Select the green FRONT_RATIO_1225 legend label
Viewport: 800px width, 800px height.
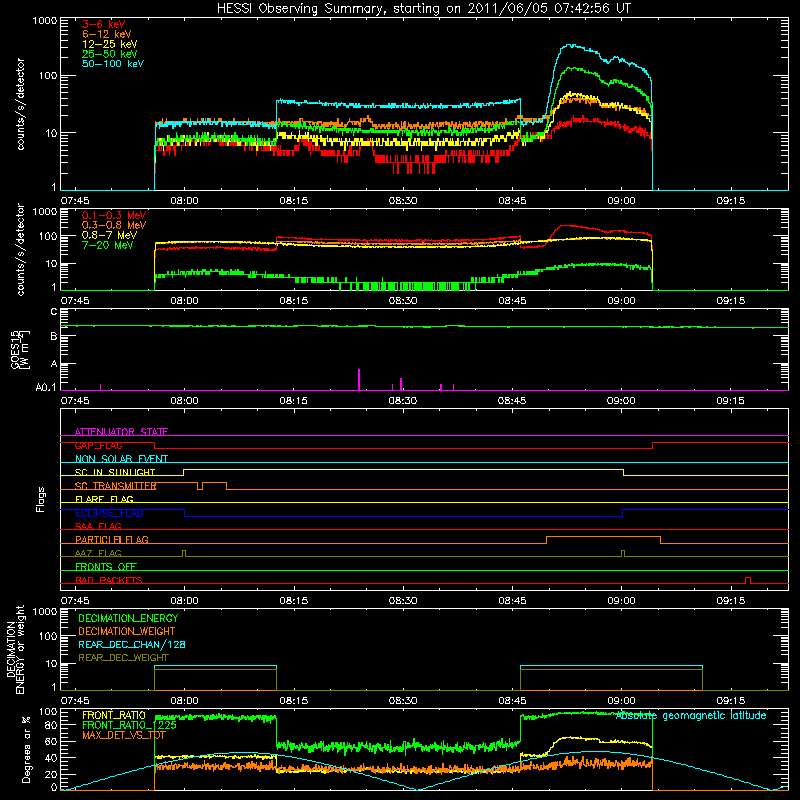[x=129, y=725]
